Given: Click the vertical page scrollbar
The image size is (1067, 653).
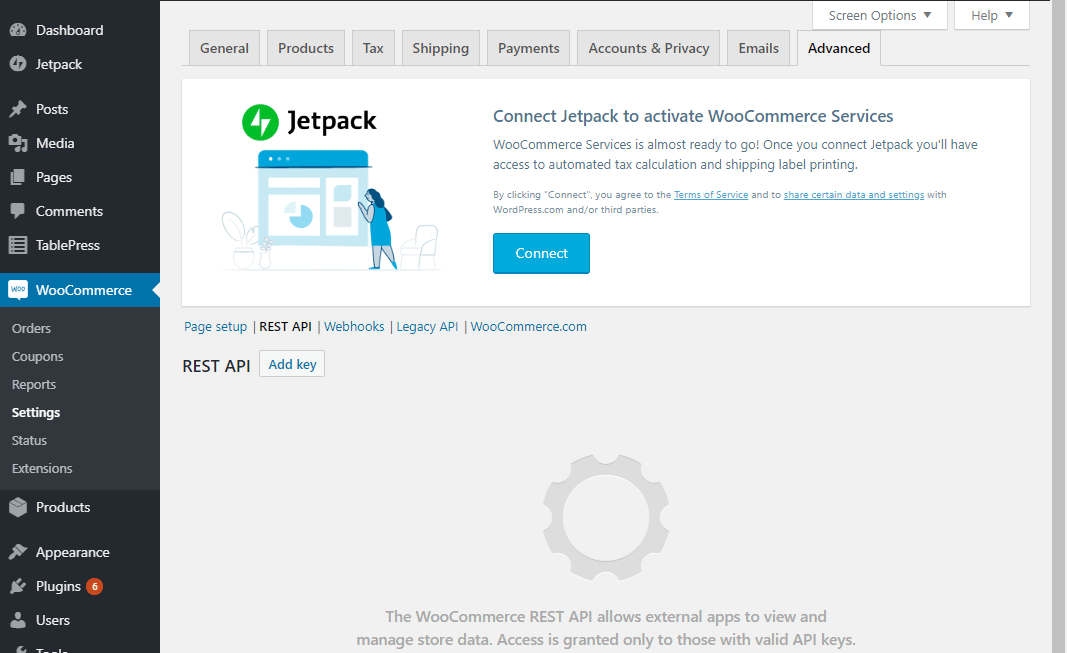Looking at the screenshot, I should coord(1059,300).
